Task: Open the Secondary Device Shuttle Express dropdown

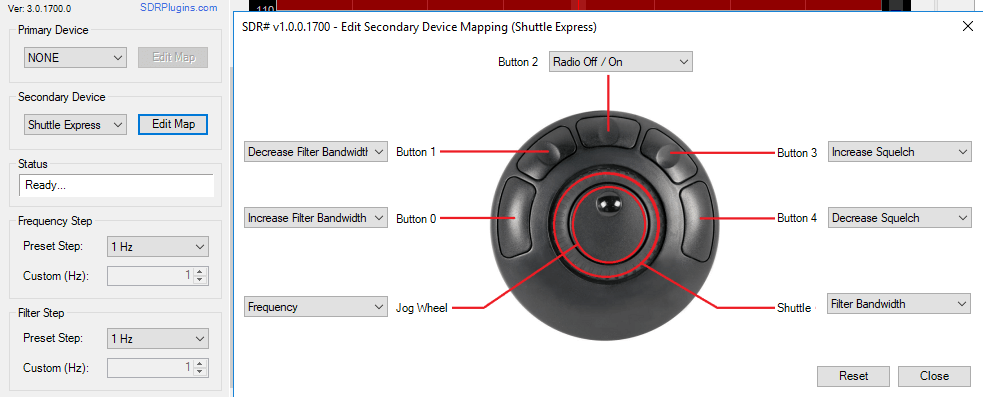Action: 75,124
